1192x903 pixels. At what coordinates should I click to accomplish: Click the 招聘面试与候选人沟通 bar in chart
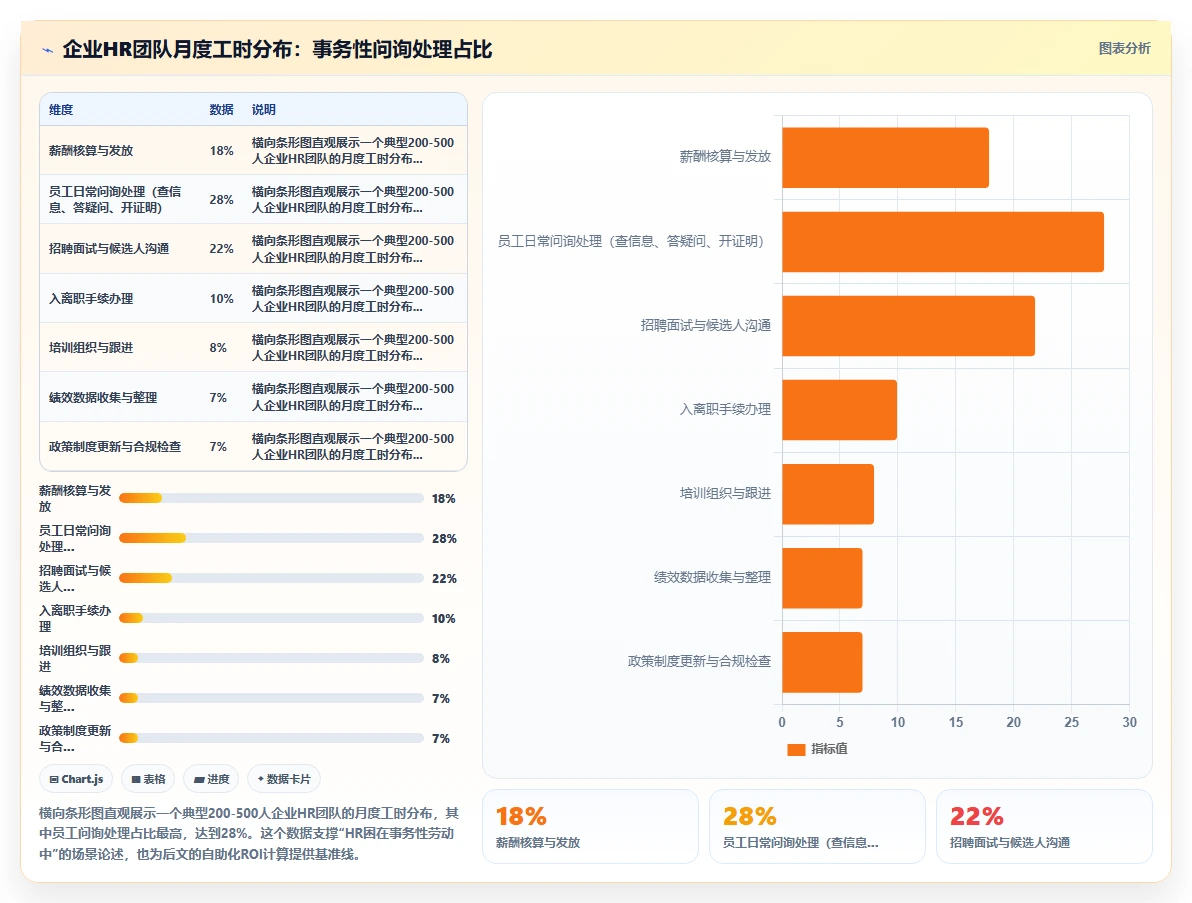(x=908, y=326)
